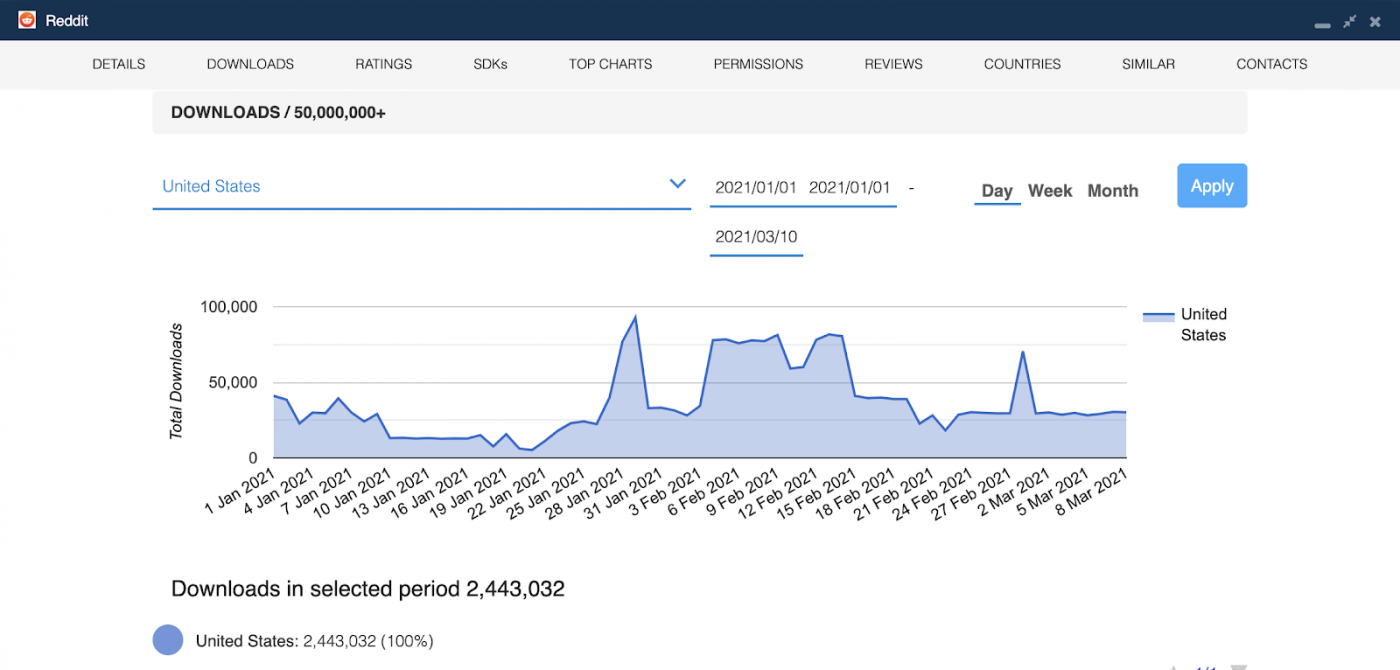Click the Reddit app icon
1400x670 pixels.
coord(26,19)
